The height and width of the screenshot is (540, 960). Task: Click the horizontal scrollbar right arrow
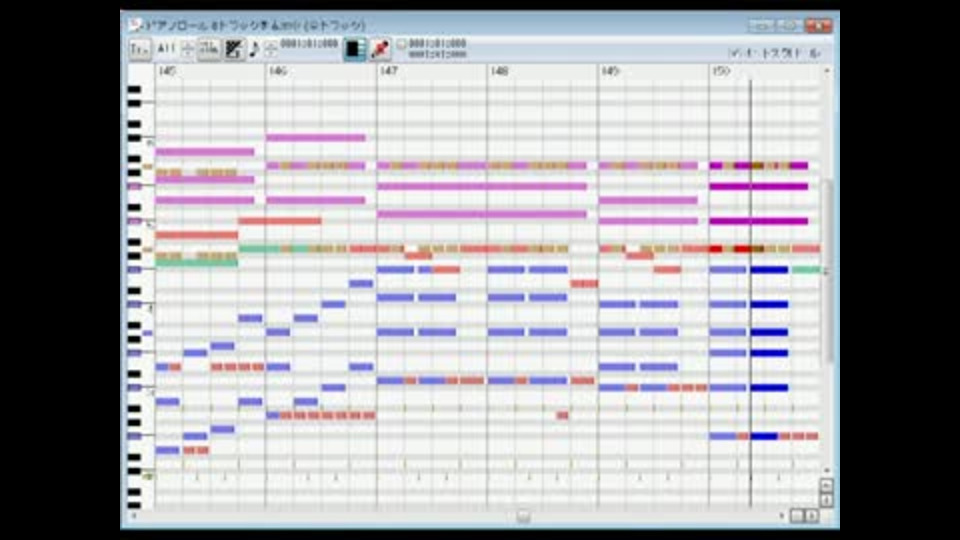pyautogui.click(x=782, y=516)
